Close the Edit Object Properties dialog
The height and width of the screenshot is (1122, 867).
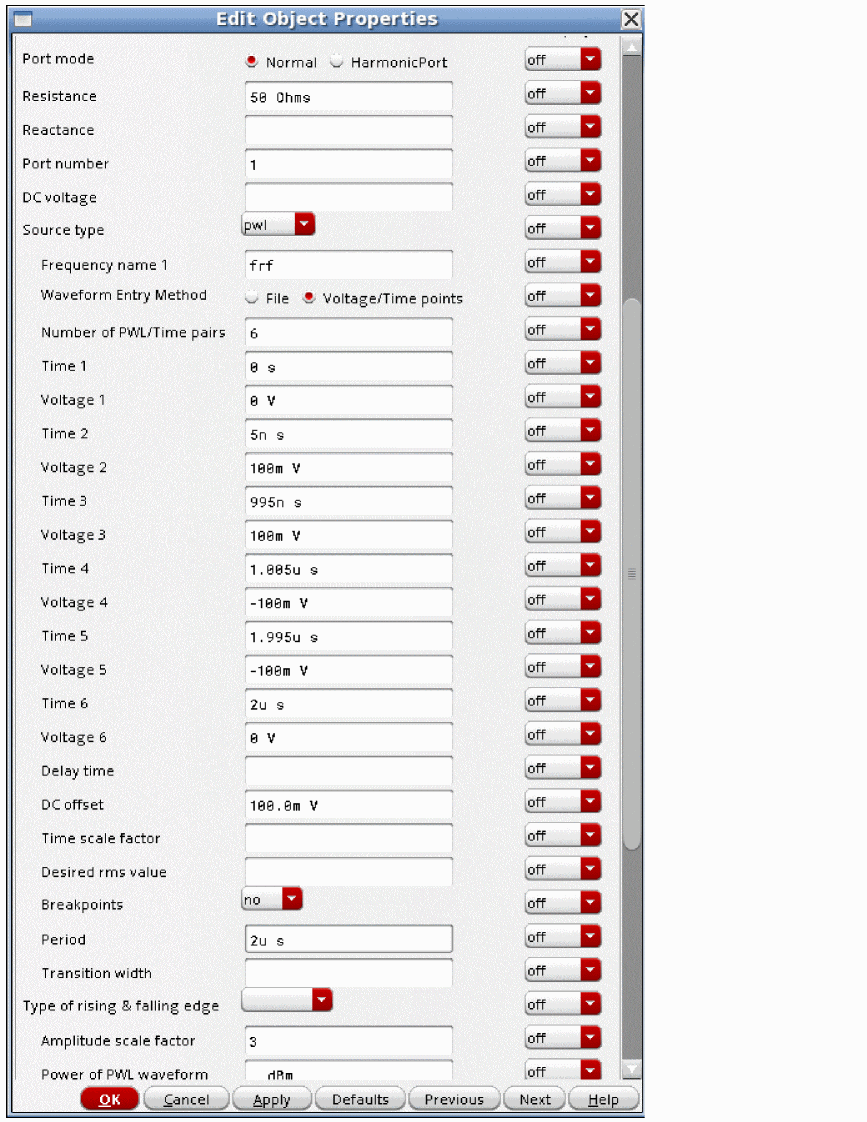631,19
